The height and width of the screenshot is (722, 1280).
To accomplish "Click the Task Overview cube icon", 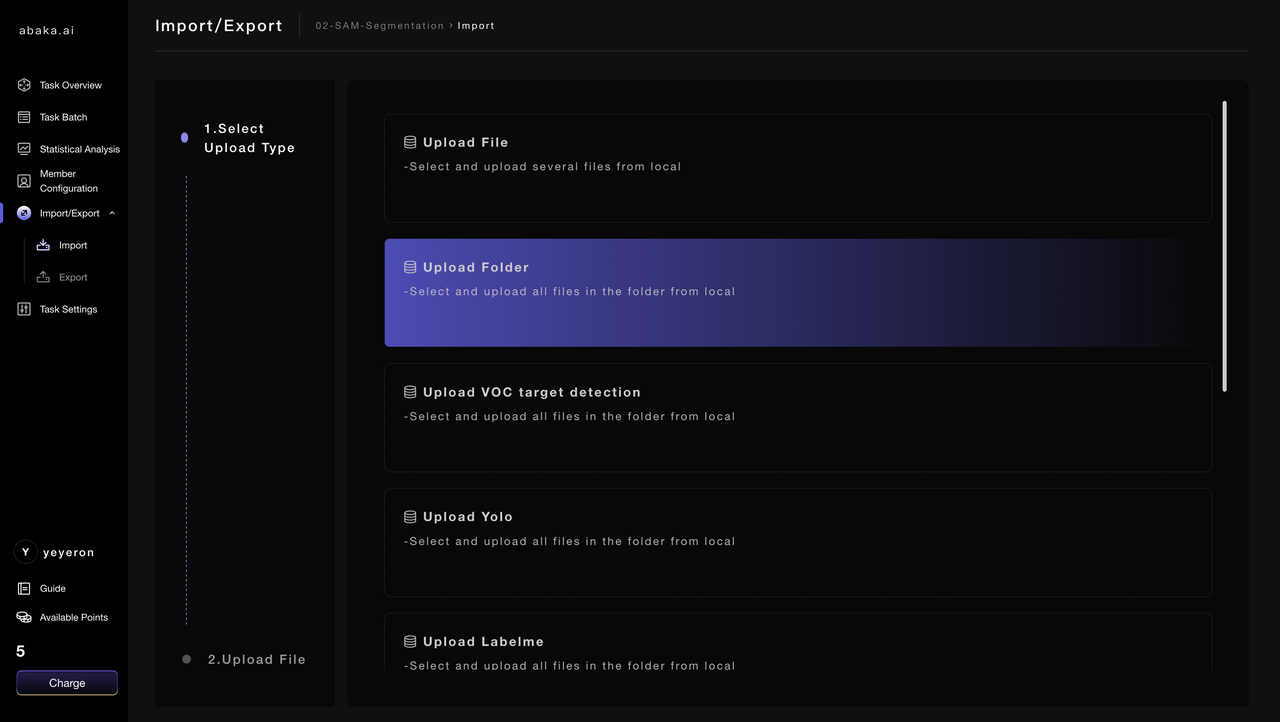I will [24, 85].
